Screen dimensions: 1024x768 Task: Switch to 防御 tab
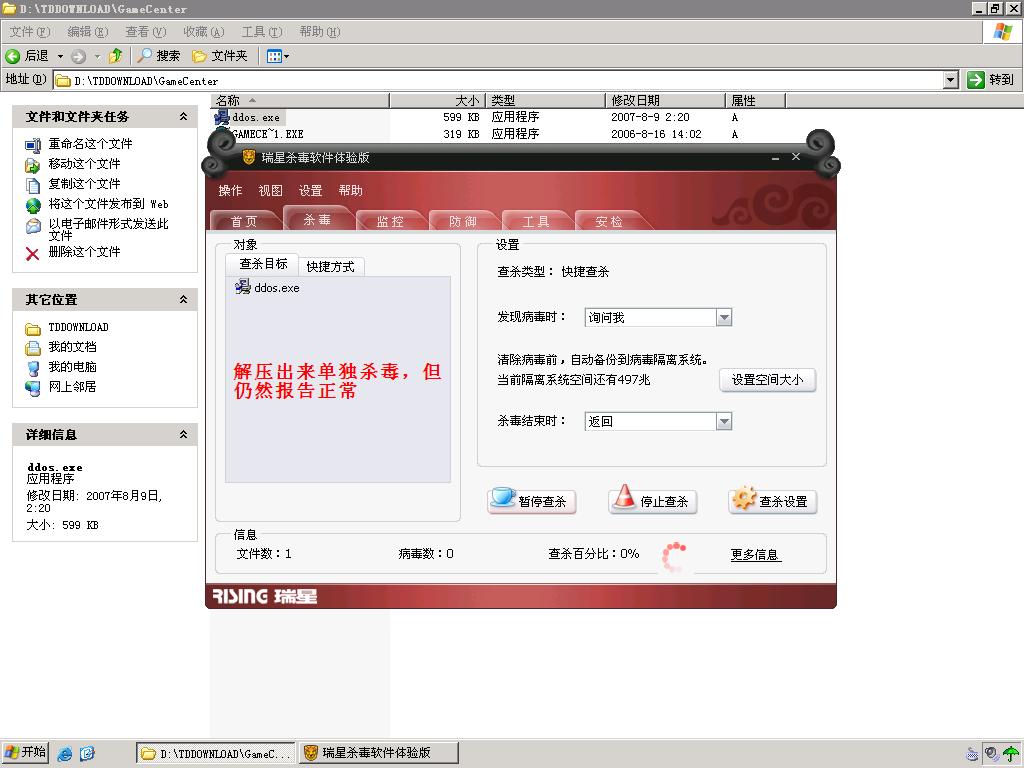pyautogui.click(x=462, y=221)
